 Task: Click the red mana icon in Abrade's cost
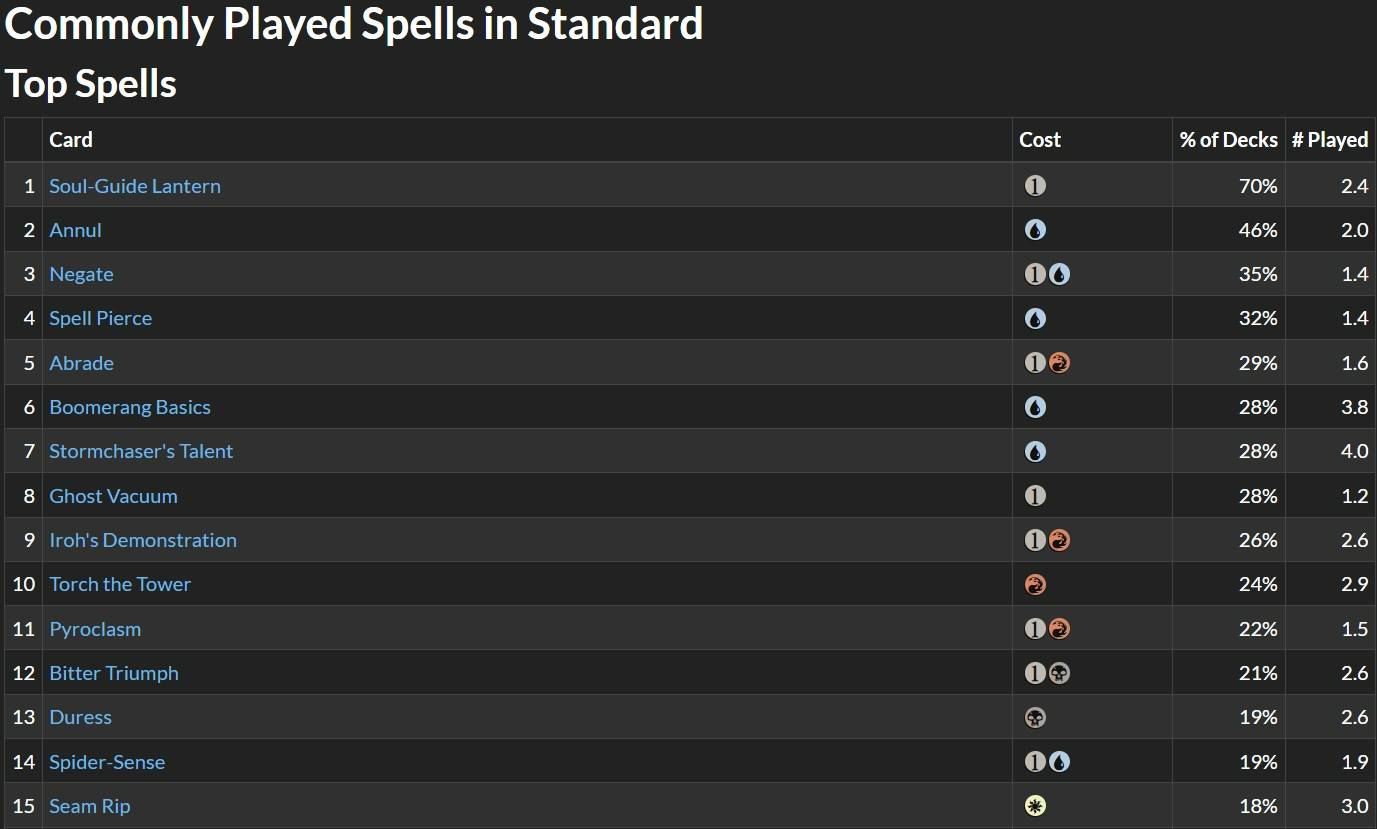pyautogui.click(x=1059, y=362)
